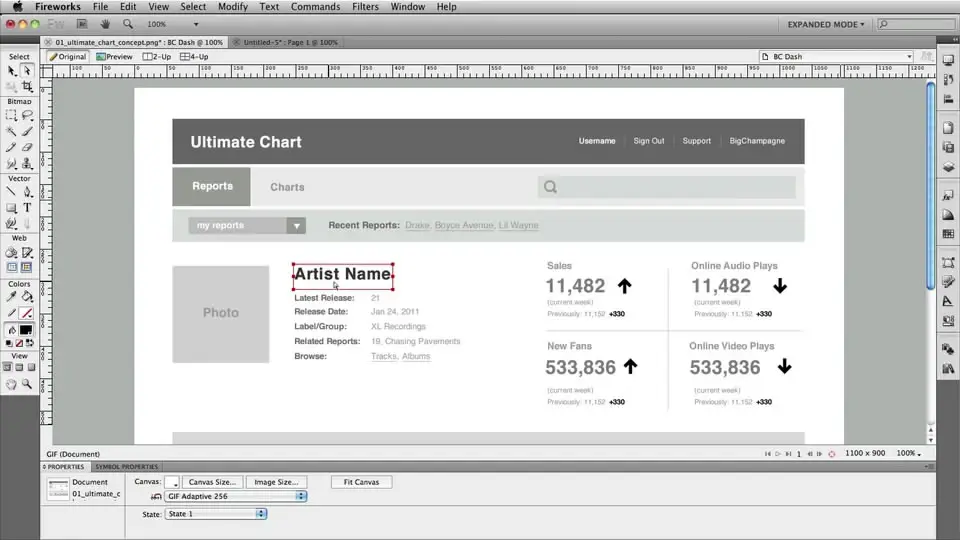The height and width of the screenshot is (540, 960).
Task: Choose the Pen tool
Action: pos(27,192)
